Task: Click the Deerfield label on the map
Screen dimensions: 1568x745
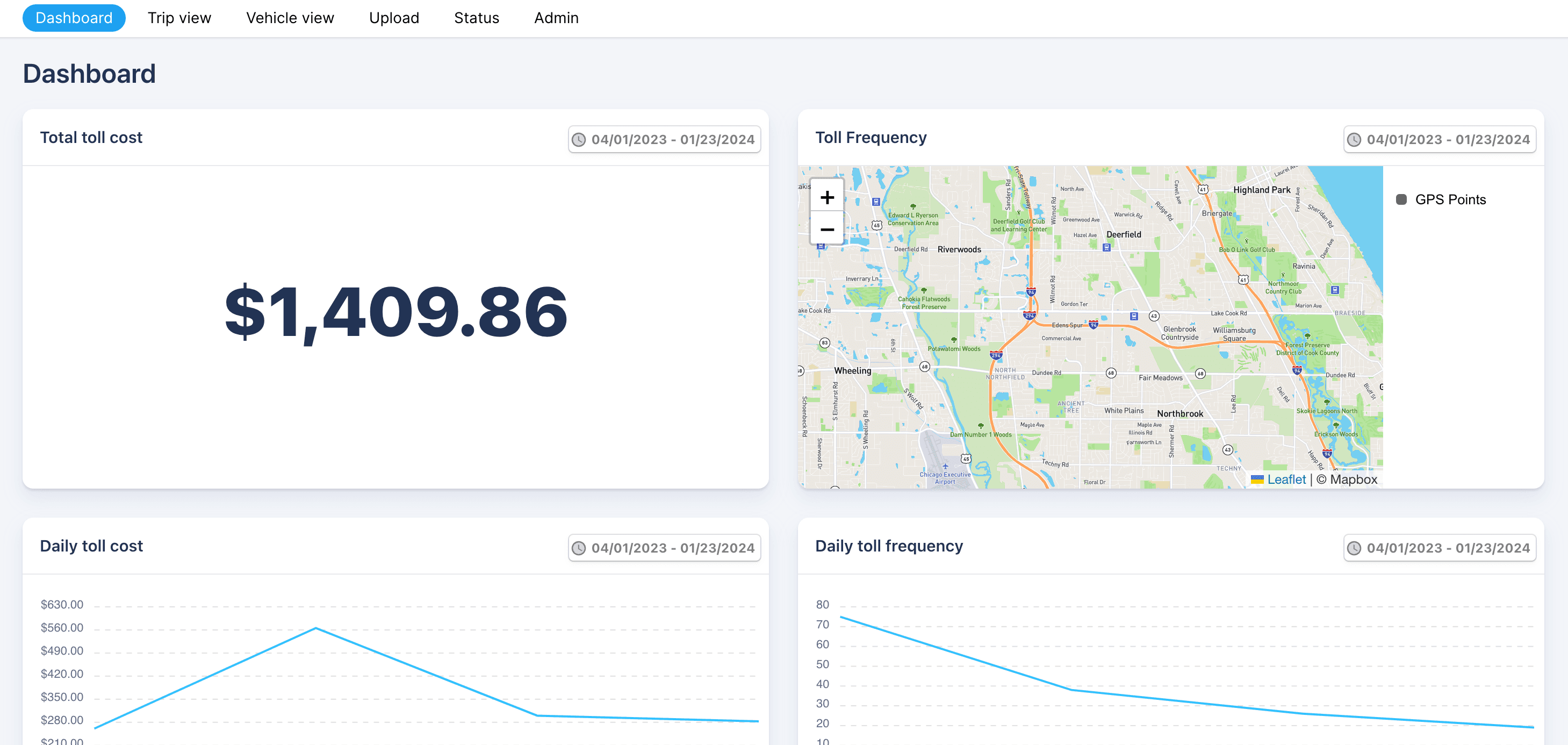Action: click(1124, 234)
